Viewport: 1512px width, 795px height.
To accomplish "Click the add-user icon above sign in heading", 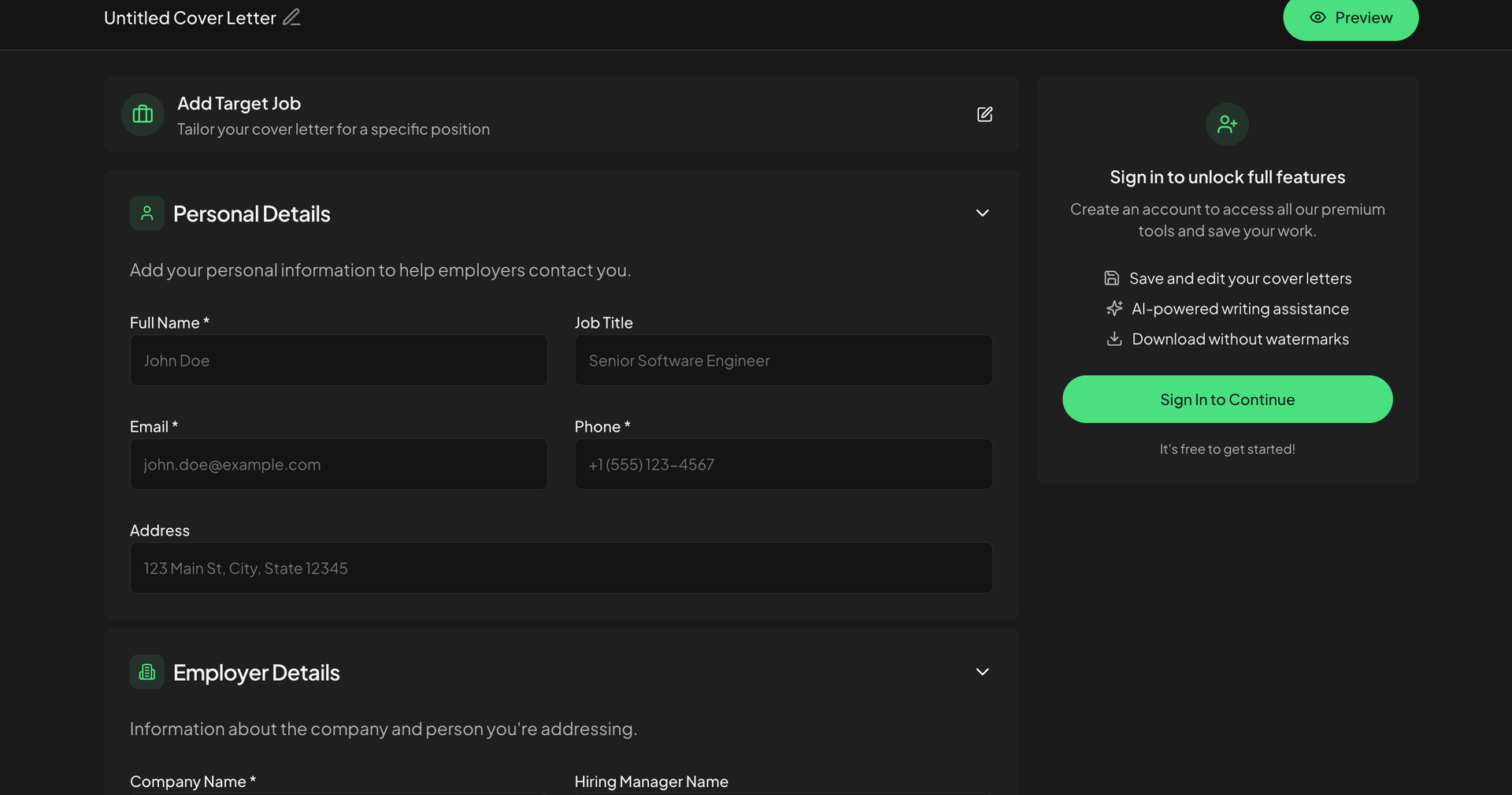I will (x=1227, y=124).
